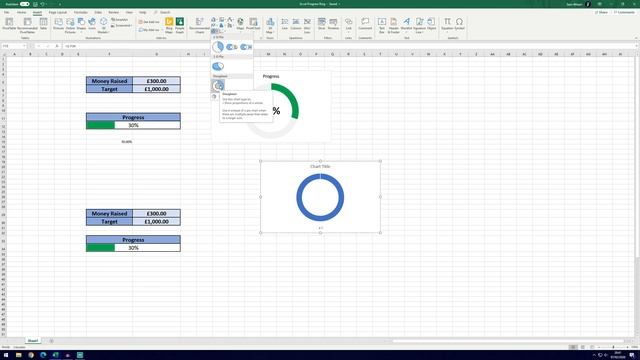The image size is (640, 360).
Task: Insert a Timeline filter
Action: [333, 24]
